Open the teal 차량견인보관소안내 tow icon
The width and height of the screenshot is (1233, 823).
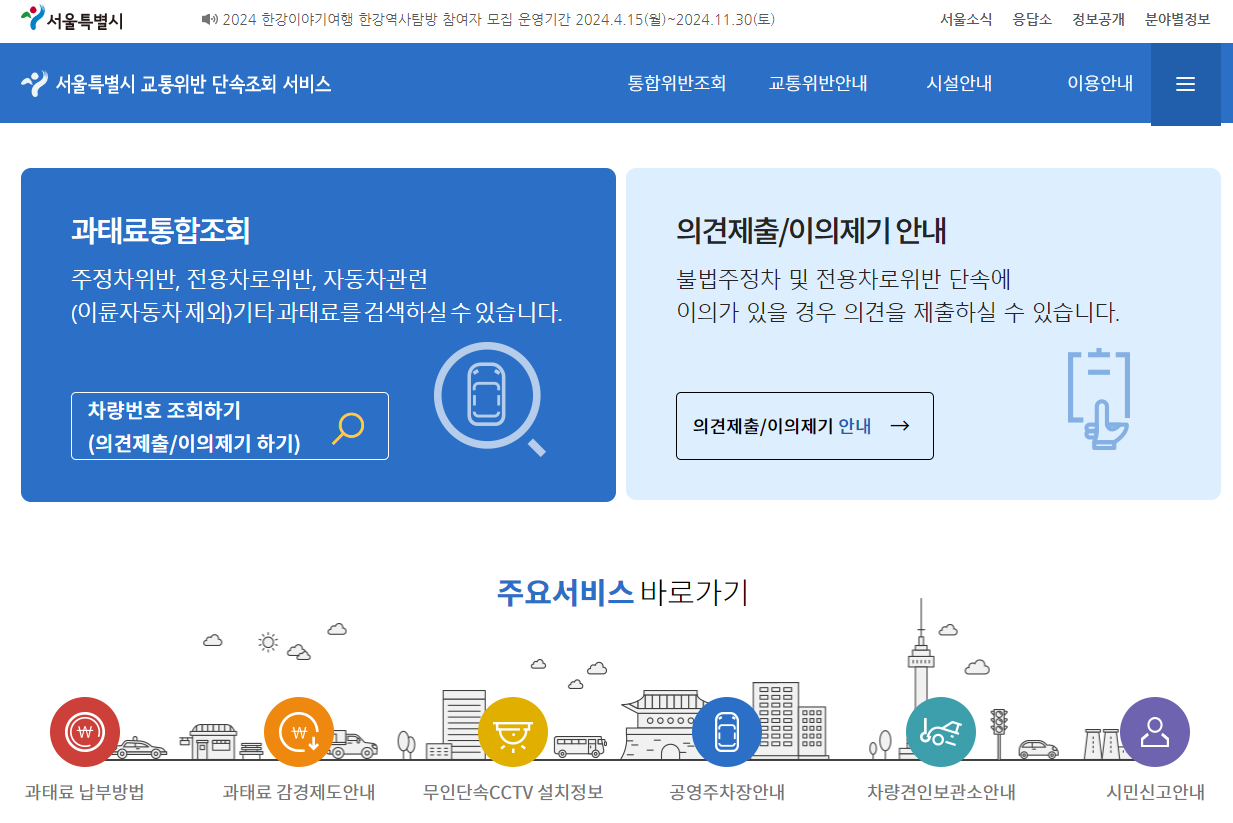(941, 732)
